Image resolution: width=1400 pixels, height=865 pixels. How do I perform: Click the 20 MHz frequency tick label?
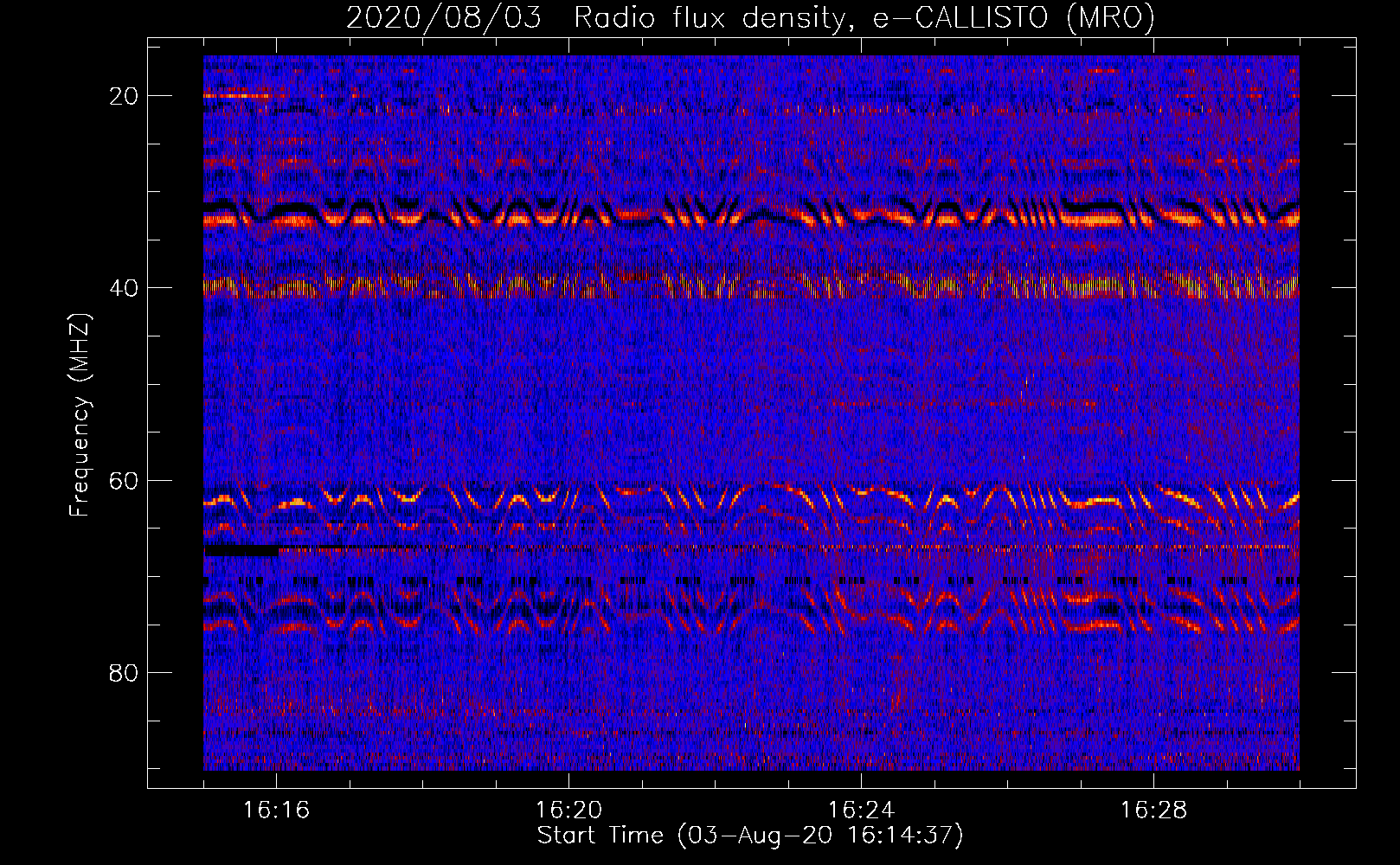[x=124, y=96]
